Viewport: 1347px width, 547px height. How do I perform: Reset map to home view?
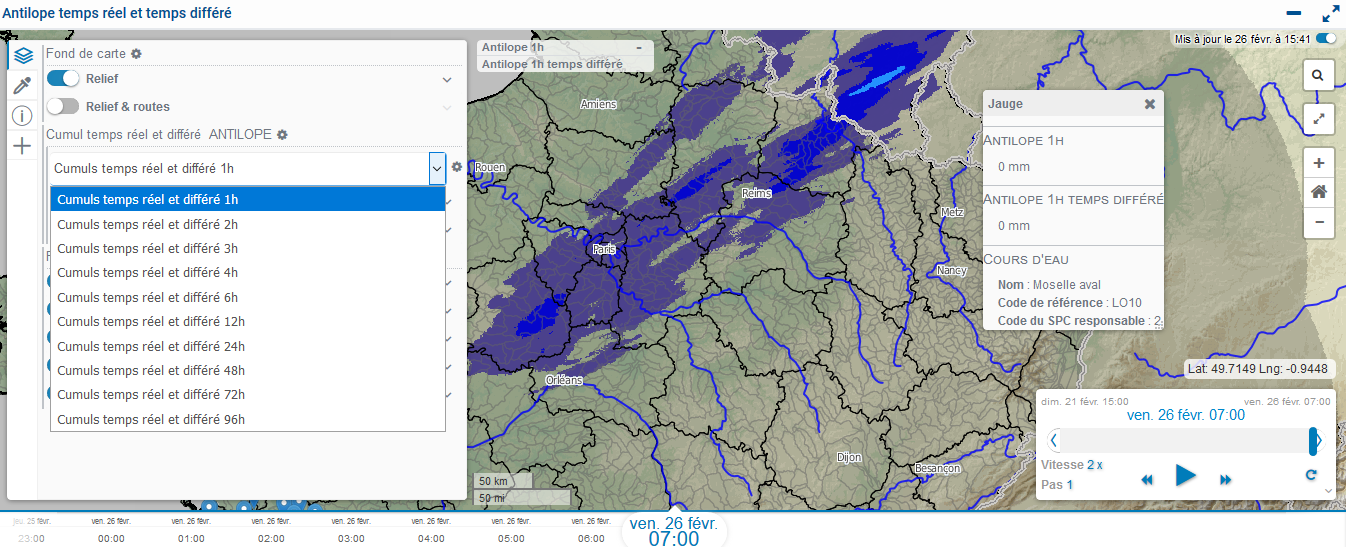(1319, 192)
